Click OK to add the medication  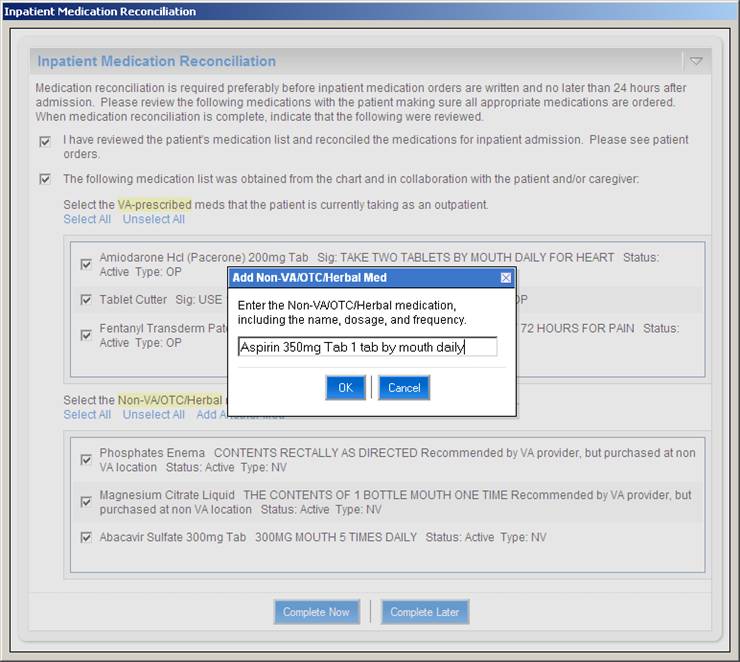345,388
